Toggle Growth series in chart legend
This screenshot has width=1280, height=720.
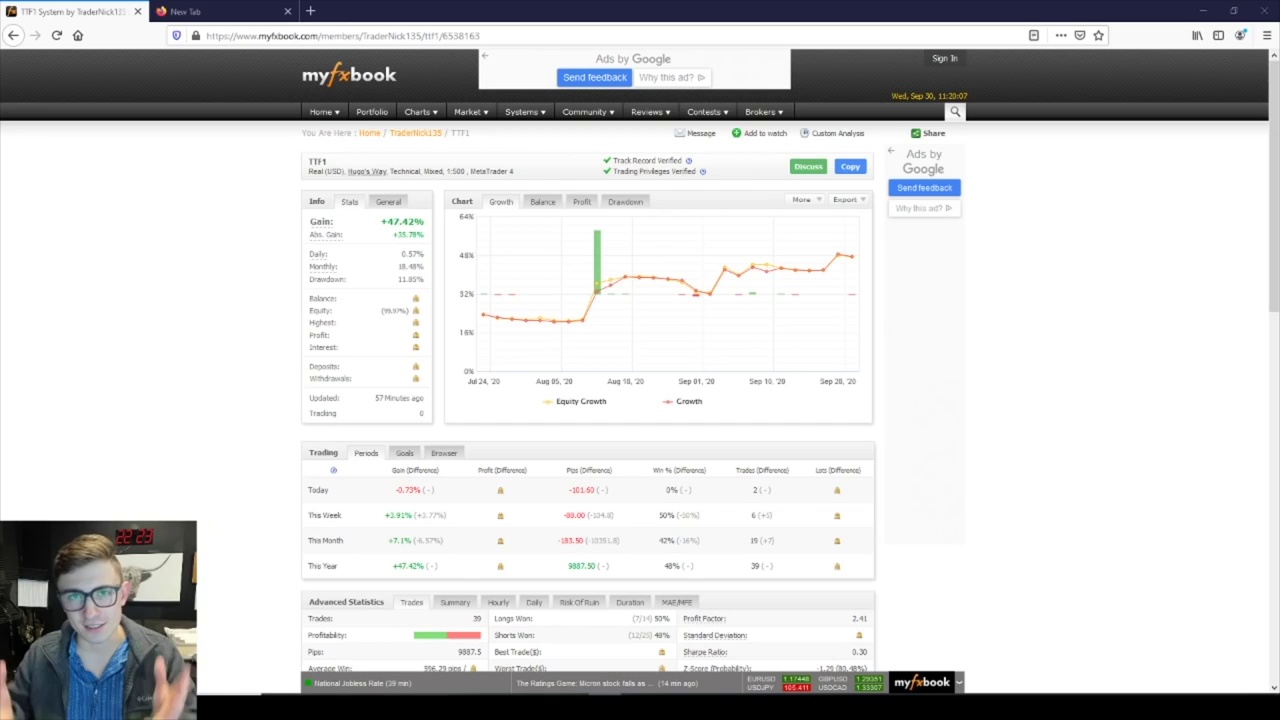[x=682, y=401]
